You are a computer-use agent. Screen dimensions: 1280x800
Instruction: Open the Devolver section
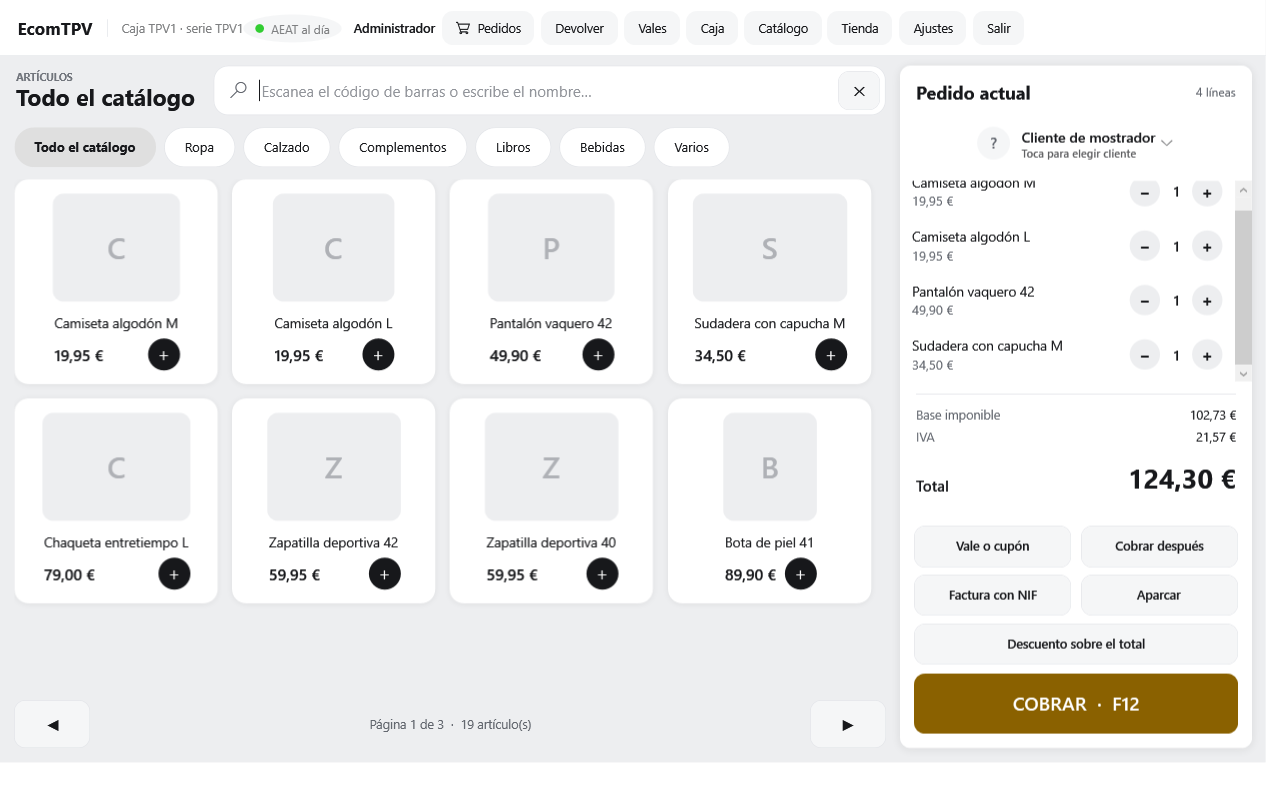(579, 28)
